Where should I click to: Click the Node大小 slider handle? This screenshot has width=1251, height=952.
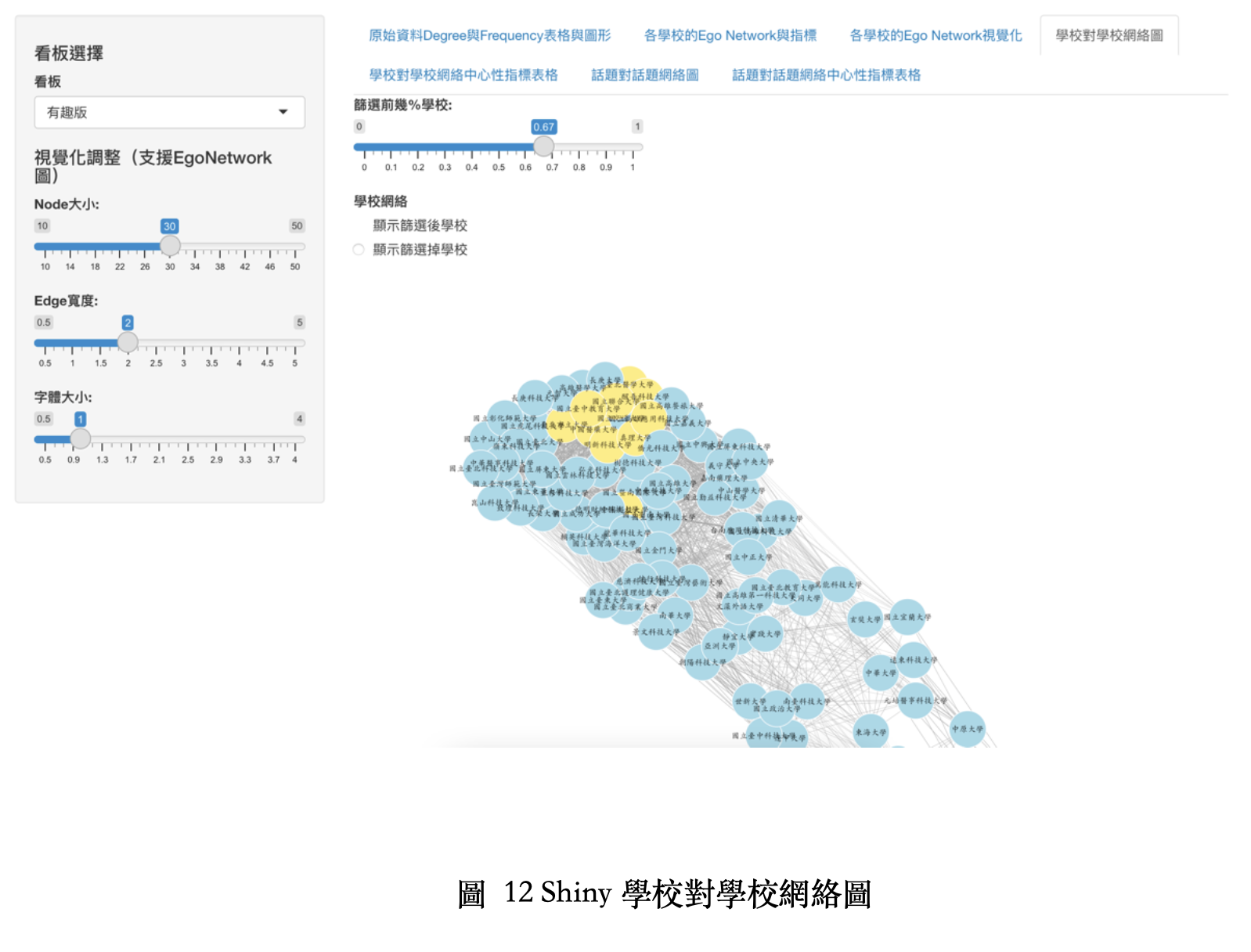tap(170, 246)
